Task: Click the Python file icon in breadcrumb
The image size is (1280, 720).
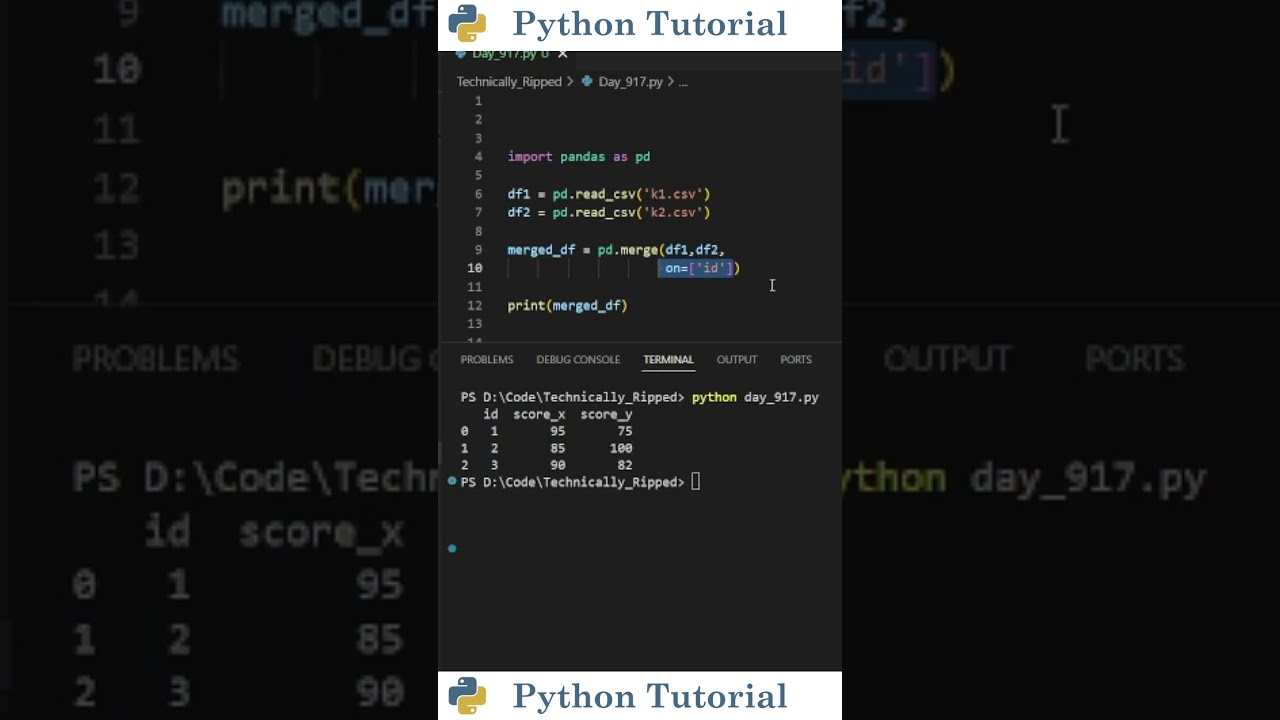Action: (x=587, y=82)
